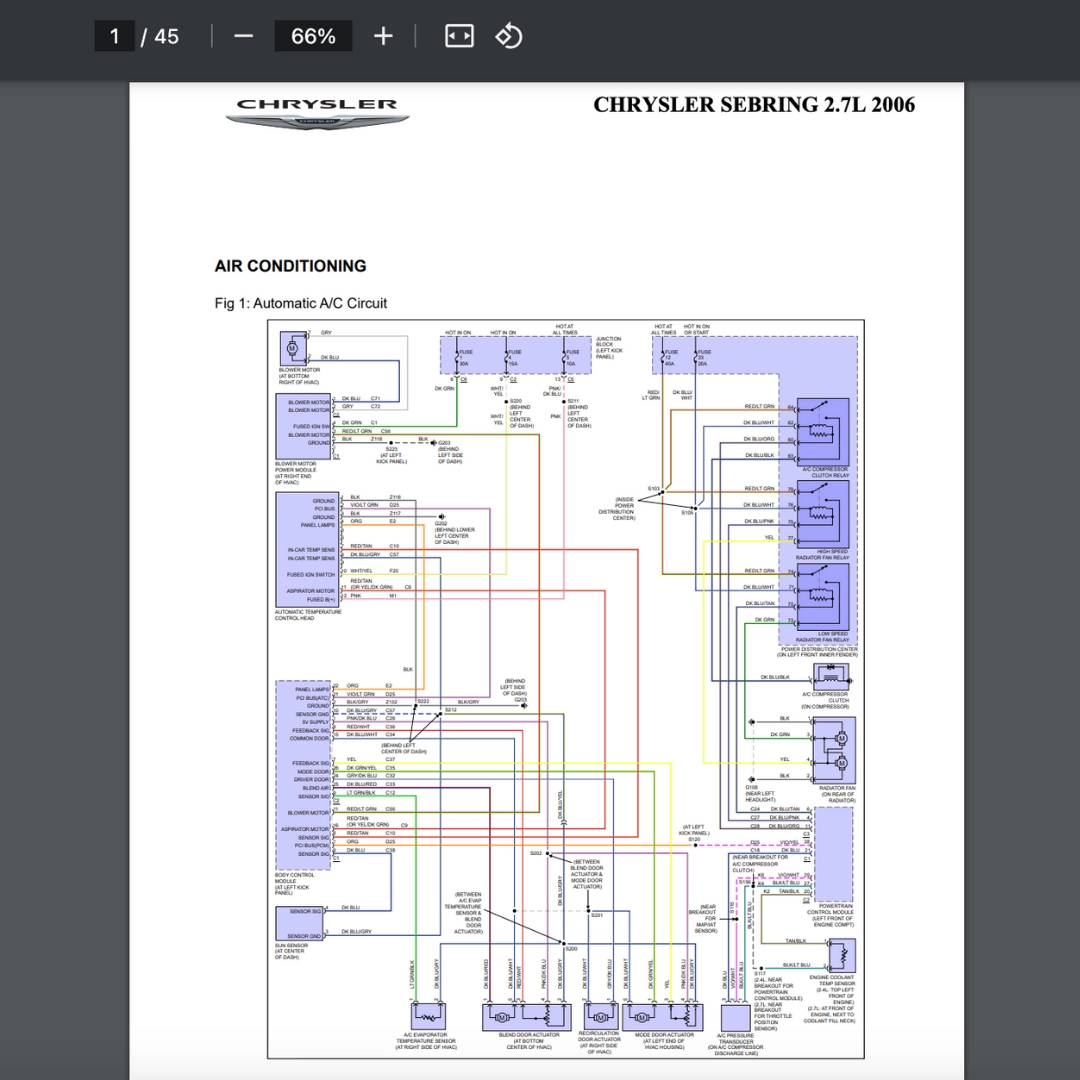1080x1080 pixels.
Task: Click the Body Control Module block
Action: click(304, 776)
